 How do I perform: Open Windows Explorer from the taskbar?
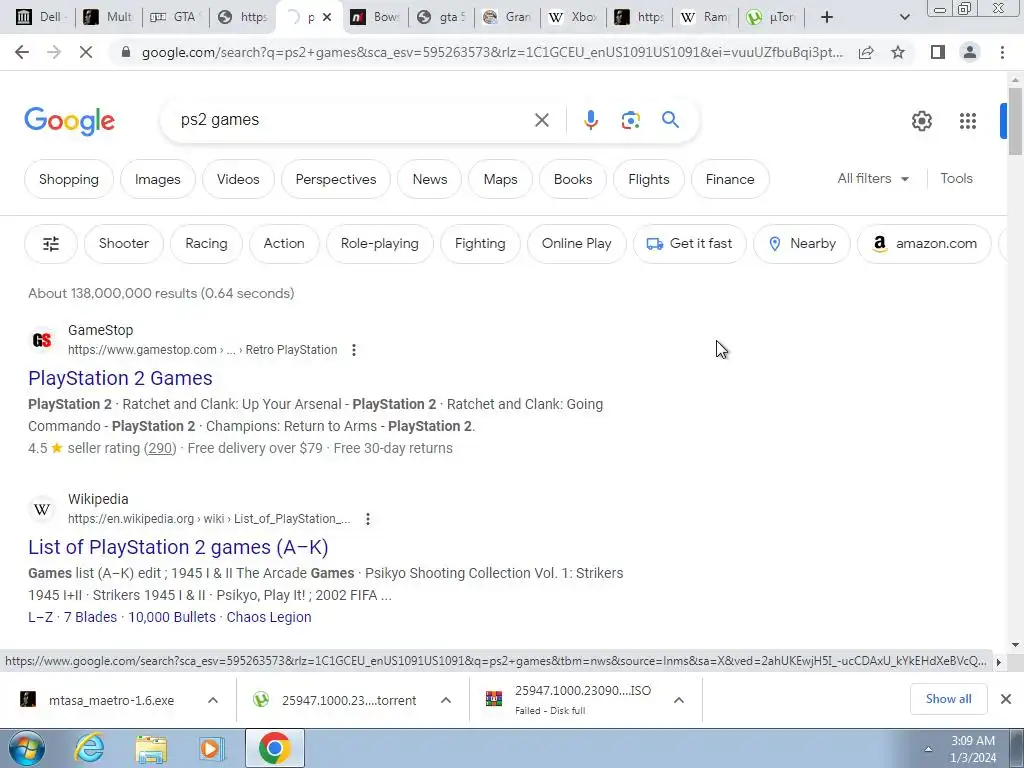tap(151, 749)
